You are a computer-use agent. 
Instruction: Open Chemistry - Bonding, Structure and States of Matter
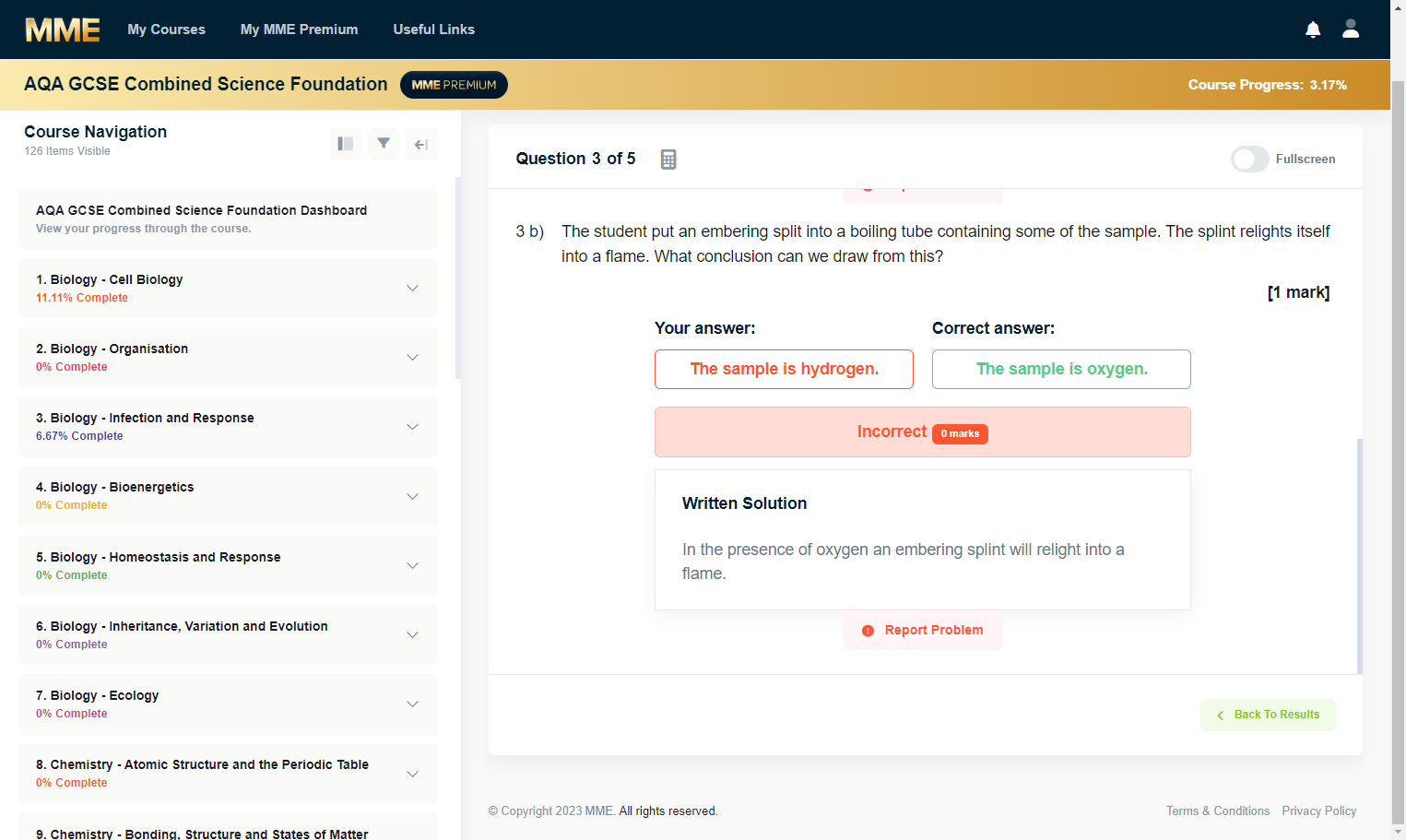pyautogui.click(x=228, y=827)
